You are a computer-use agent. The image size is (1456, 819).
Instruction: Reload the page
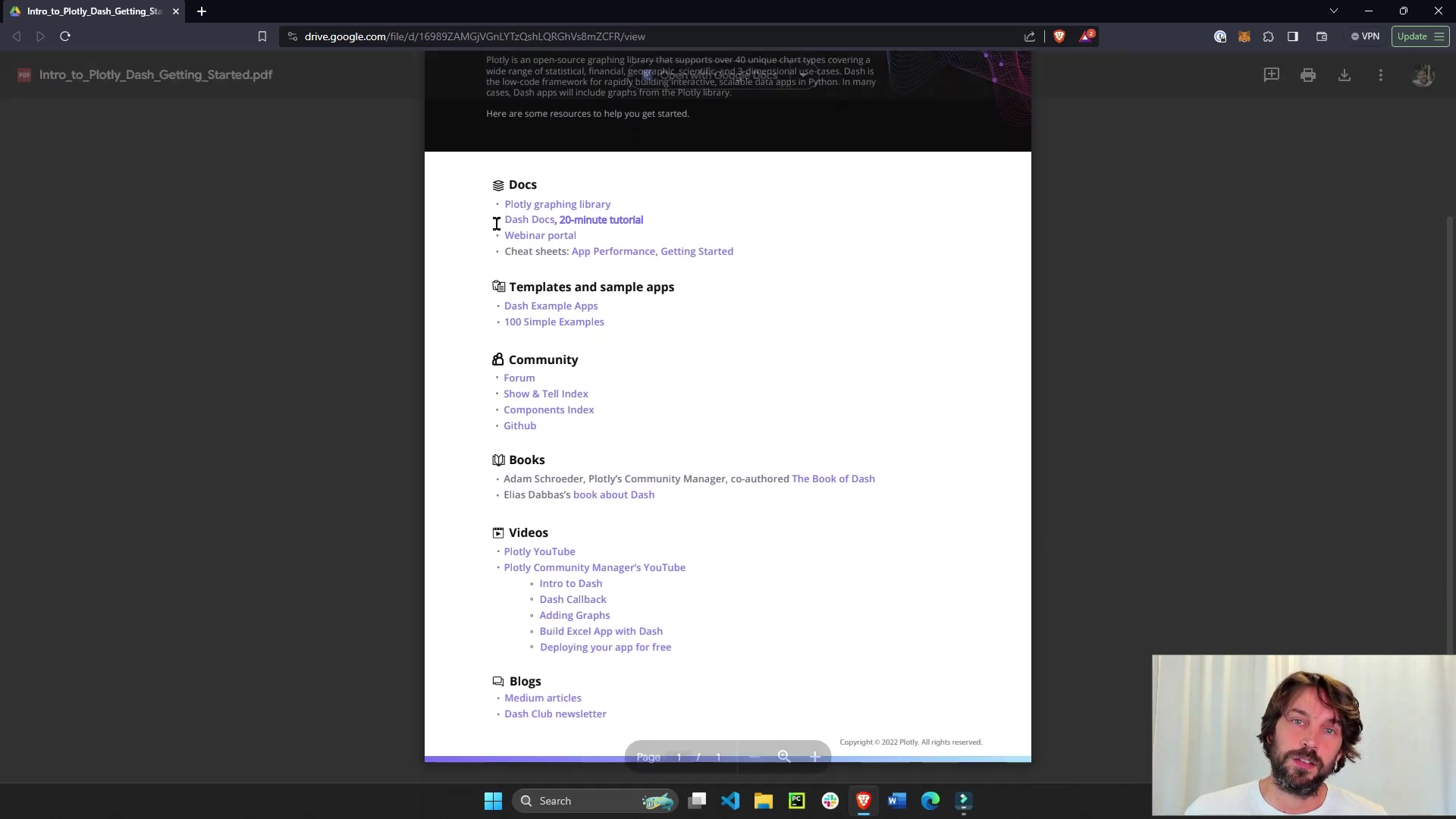65,36
